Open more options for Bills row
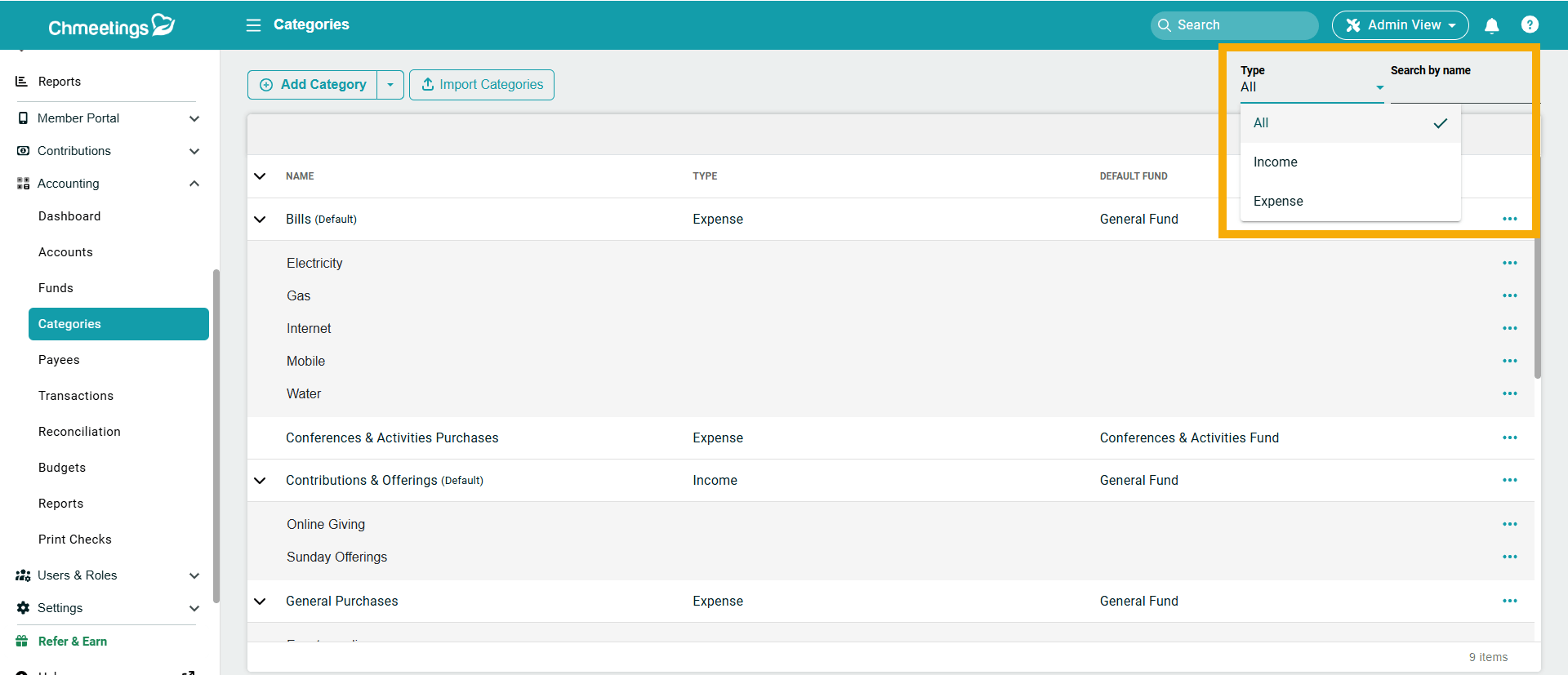The height and width of the screenshot is (675, 1568). [x=1509, y=219]
